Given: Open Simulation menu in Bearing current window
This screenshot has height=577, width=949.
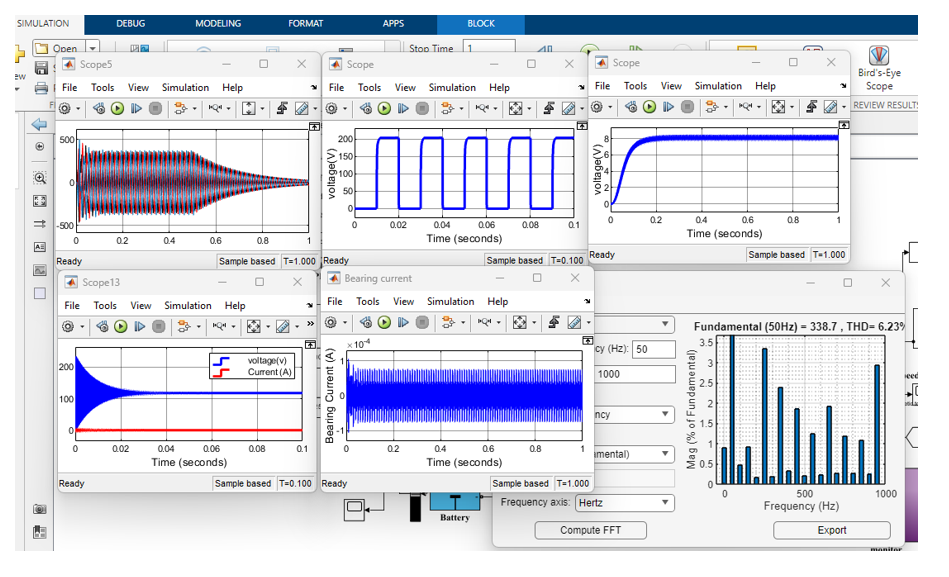Looking at the screenshot, I should (x=450, y=302).
